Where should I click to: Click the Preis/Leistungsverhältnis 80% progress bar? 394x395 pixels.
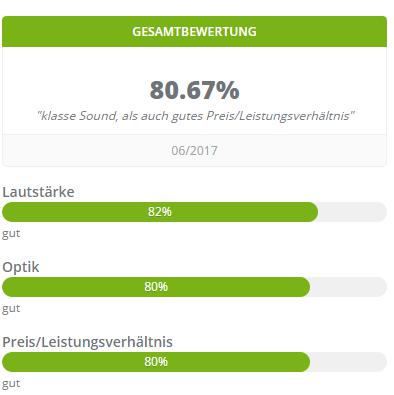(x=194, y=362)
